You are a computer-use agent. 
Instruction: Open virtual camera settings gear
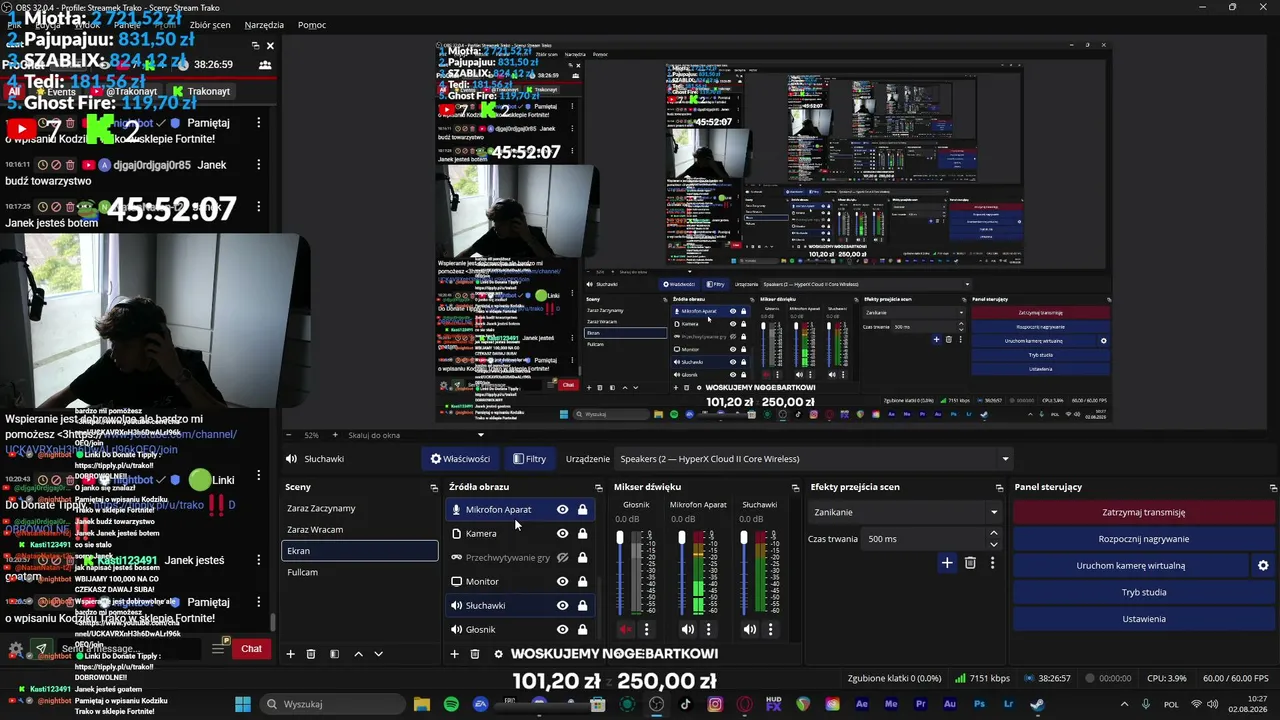pyautogui.click(x=1263, y=566)
